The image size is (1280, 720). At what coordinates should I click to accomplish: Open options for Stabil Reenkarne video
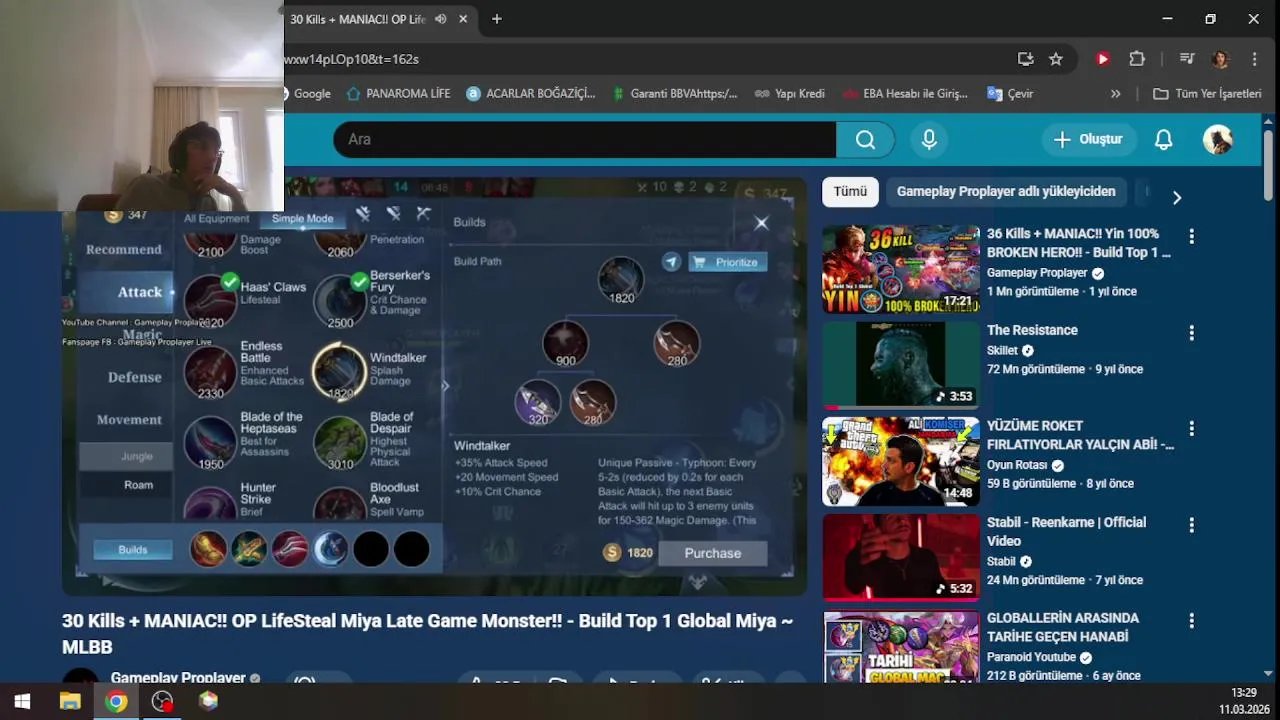point(1191,525)
